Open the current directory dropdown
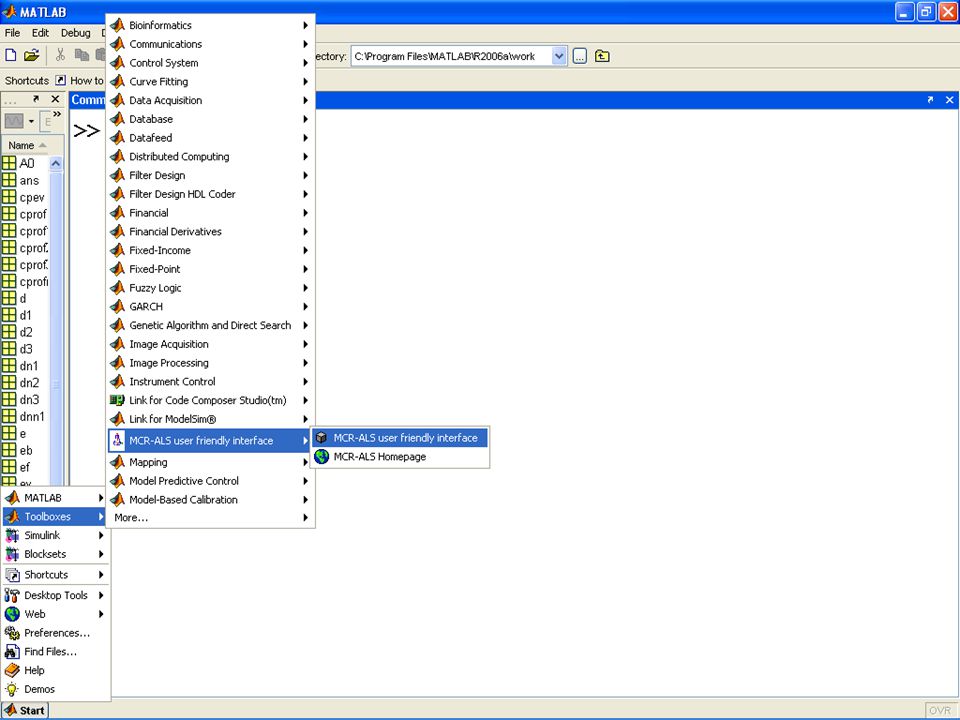The image size is (960, 720). tap(558, 56)
